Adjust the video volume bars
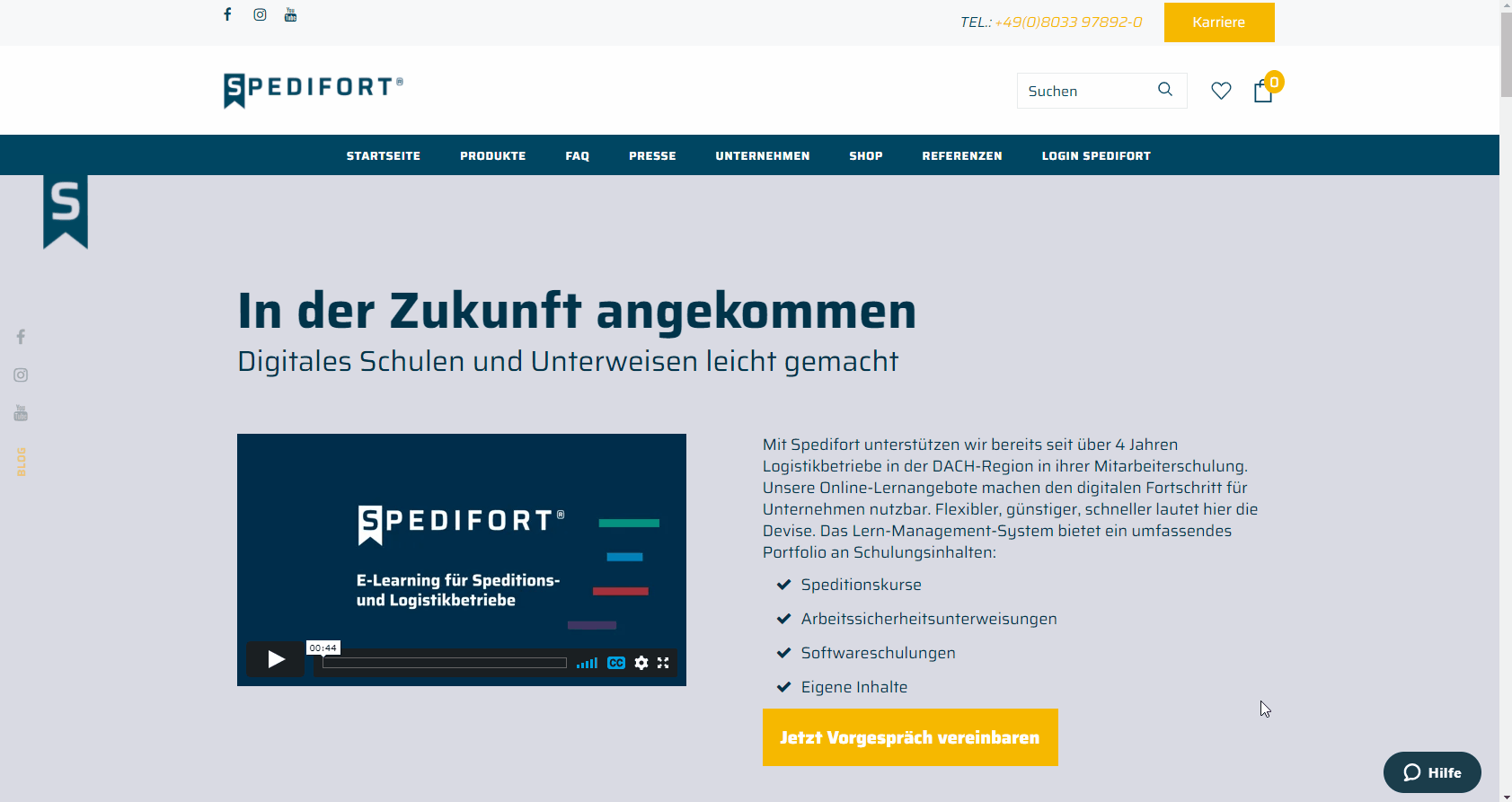Image resolution: width=1512 pixels, height=802 pixels. (x=587, y=663)
